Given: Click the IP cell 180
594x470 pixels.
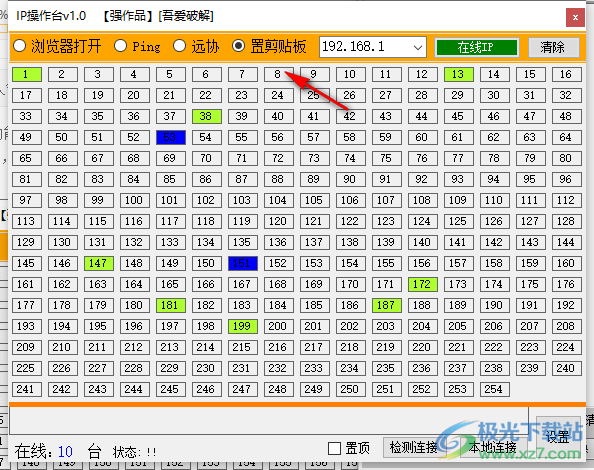Looking at the screenshot, I should click(x=134, y=305).
